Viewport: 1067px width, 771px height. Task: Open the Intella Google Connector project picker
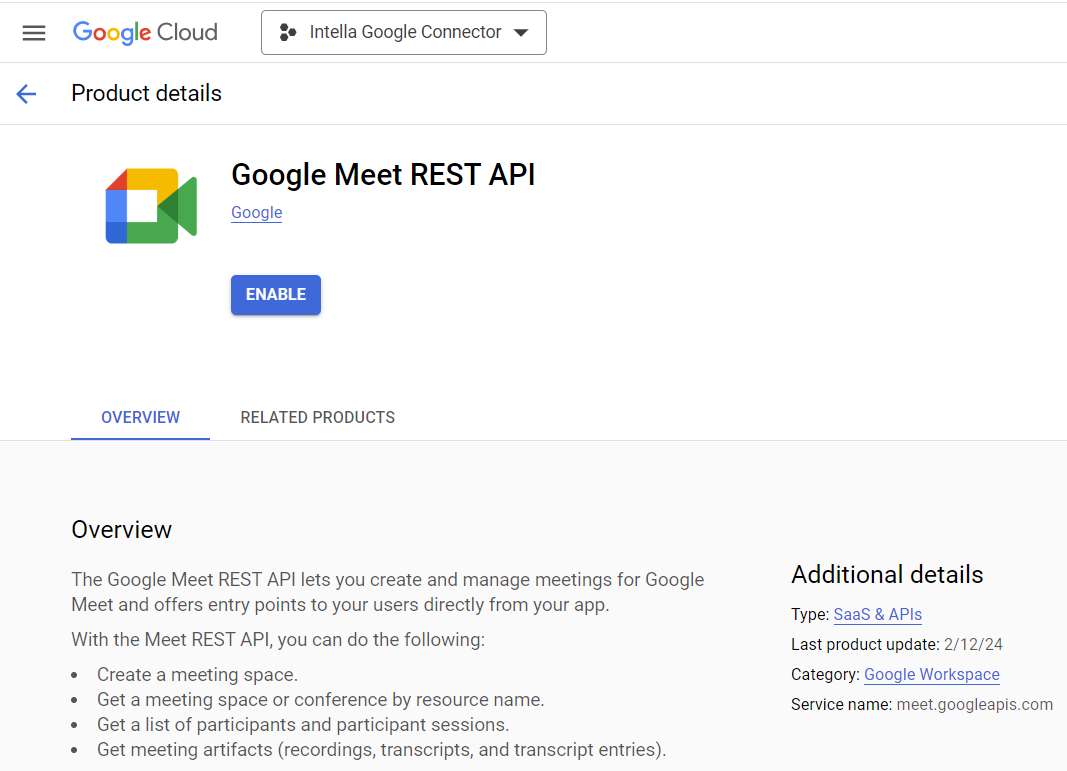tap(404, 32)
